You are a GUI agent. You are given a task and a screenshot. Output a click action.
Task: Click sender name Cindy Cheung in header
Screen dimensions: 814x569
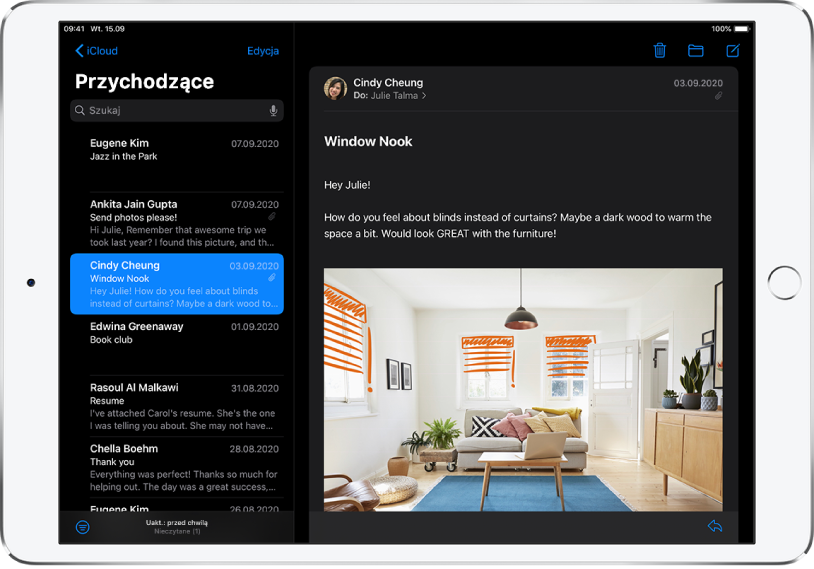[x=388, y=83]
